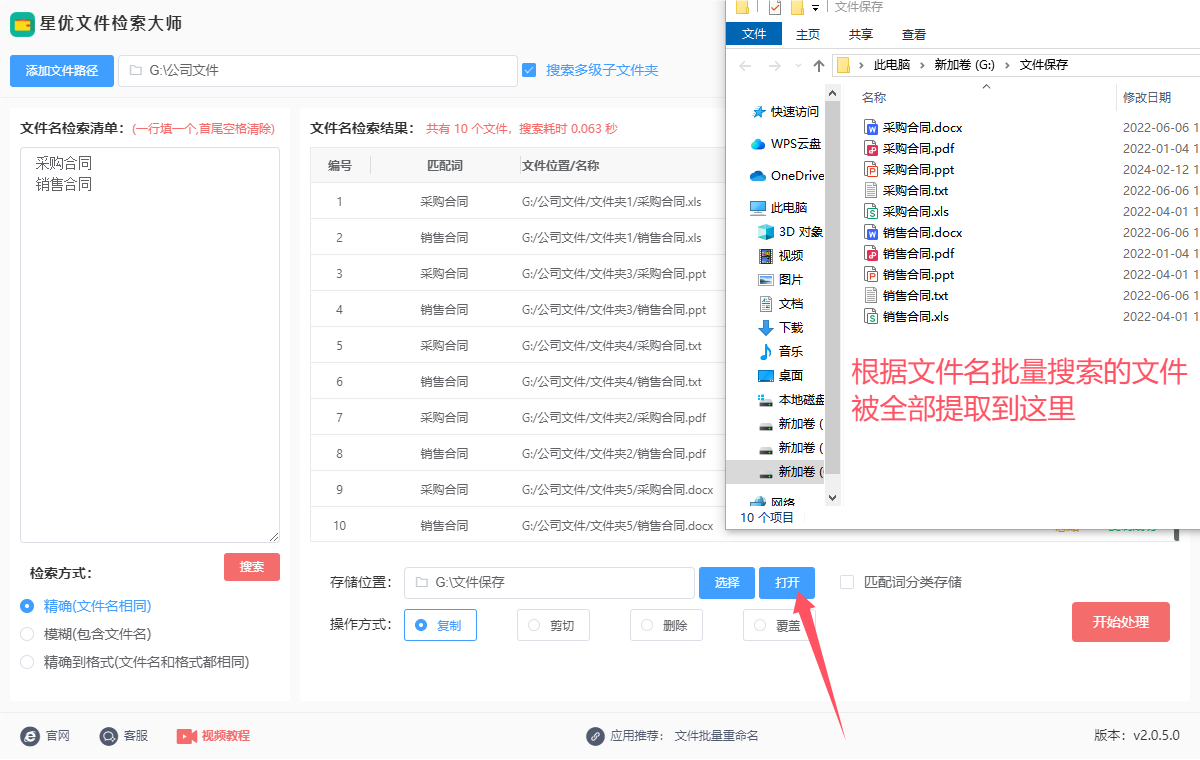The width and height of the screenshot is (1200, 760).
Task: Click the 应用推荐 link icon in footer
Action: [x=595, y=736]
